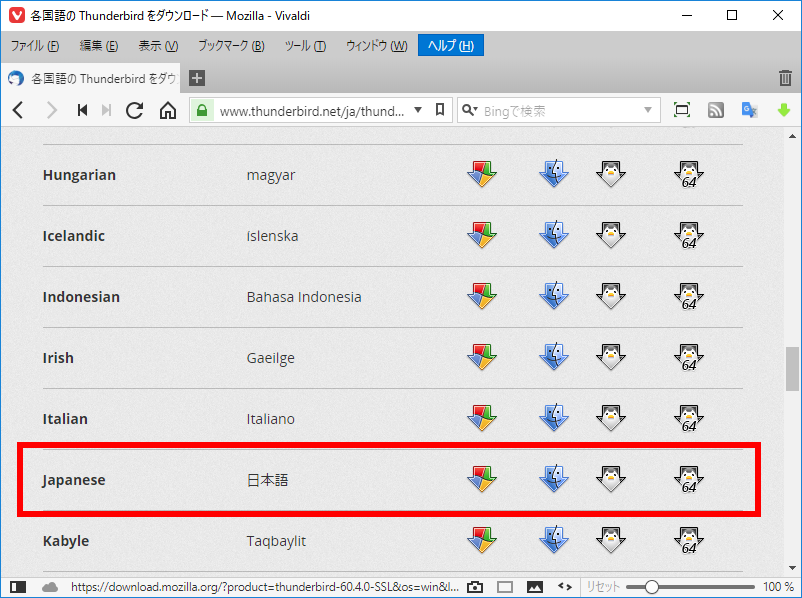The height and width of the screenshot is (598, 802).
Task: Open the 表示 menu
Action: 158,46
